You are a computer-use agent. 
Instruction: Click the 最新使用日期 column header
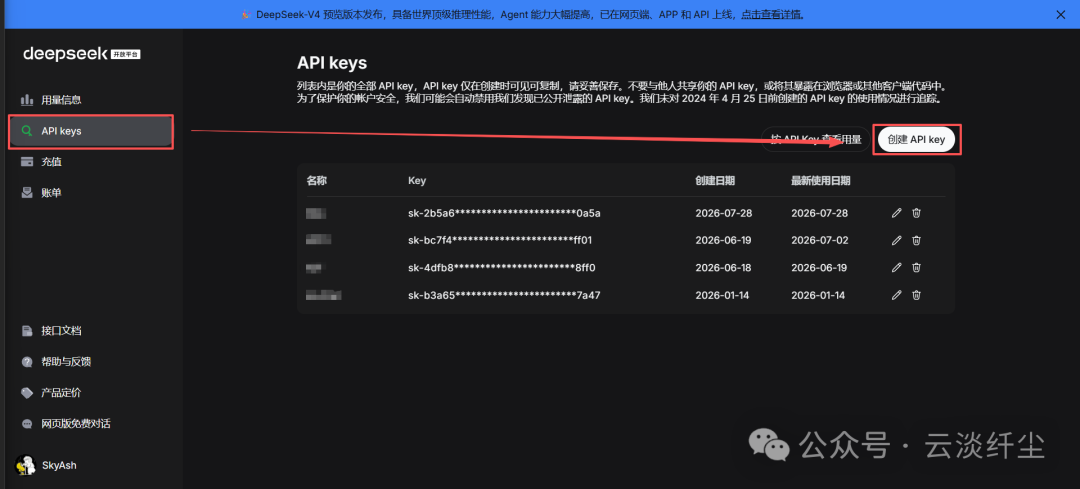coord(820,180)
